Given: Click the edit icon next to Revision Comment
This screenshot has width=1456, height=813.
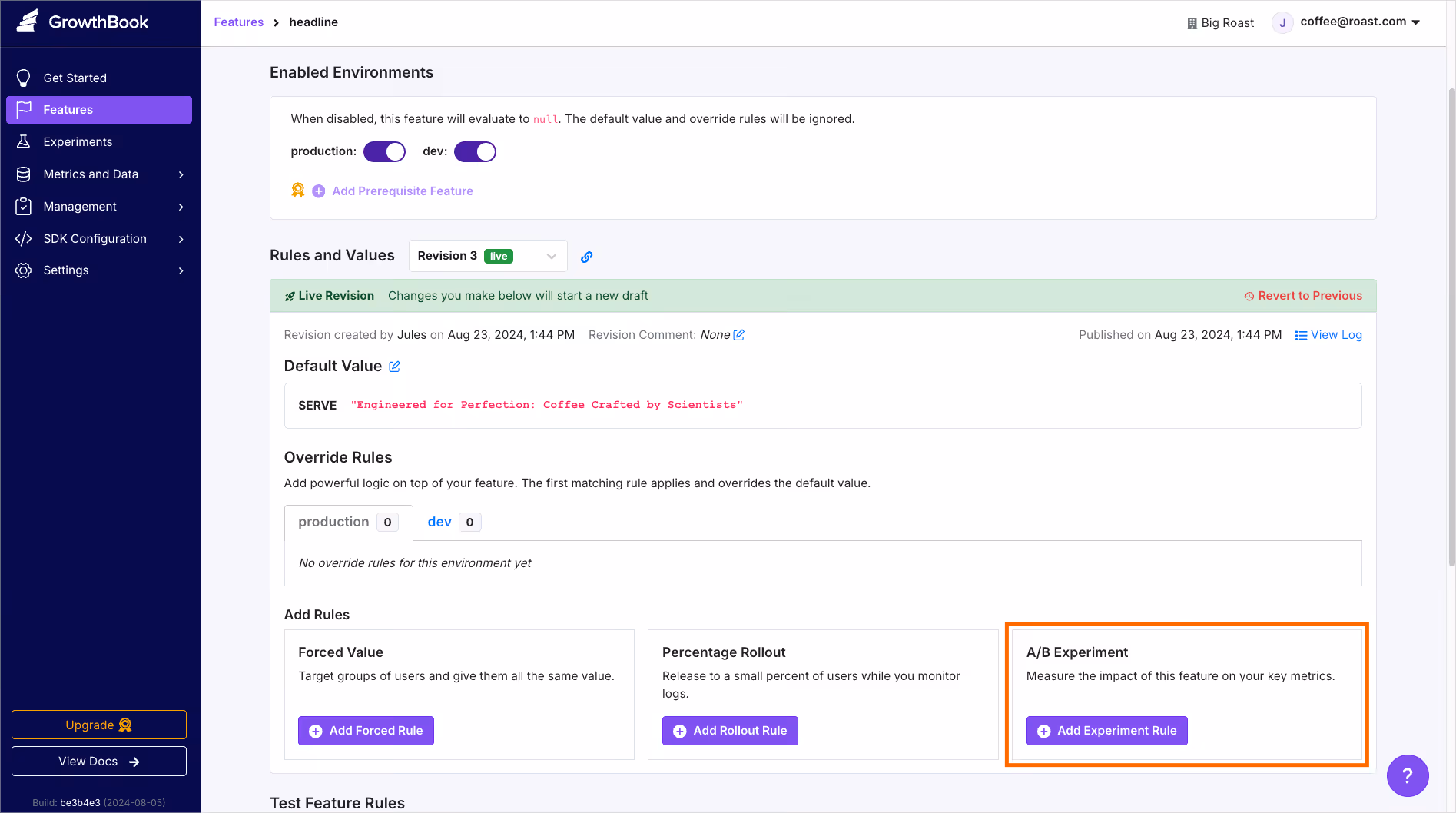Looking at the screenshot, I should tap(738, 334).
